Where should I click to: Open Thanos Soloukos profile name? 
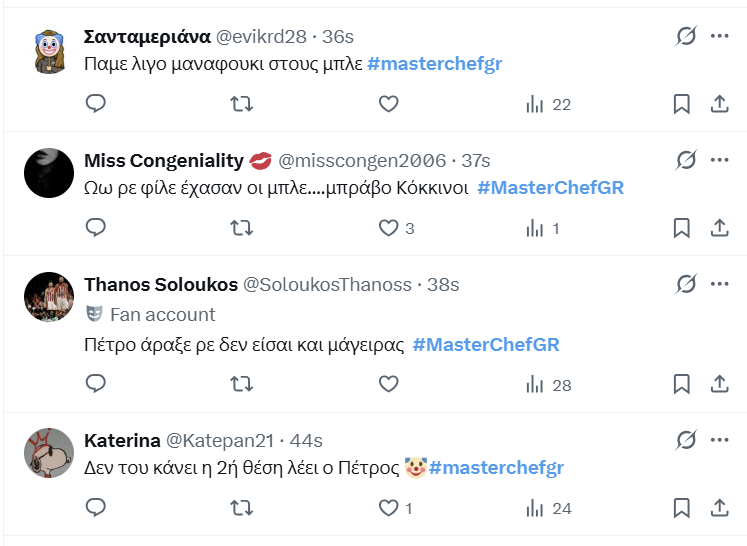pos(160,285)
